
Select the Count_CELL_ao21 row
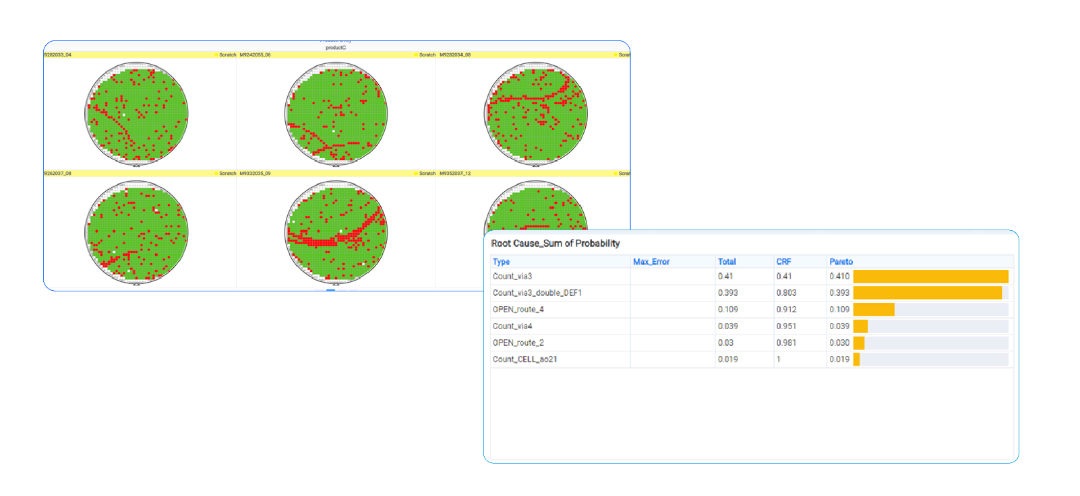click(751, 360)
